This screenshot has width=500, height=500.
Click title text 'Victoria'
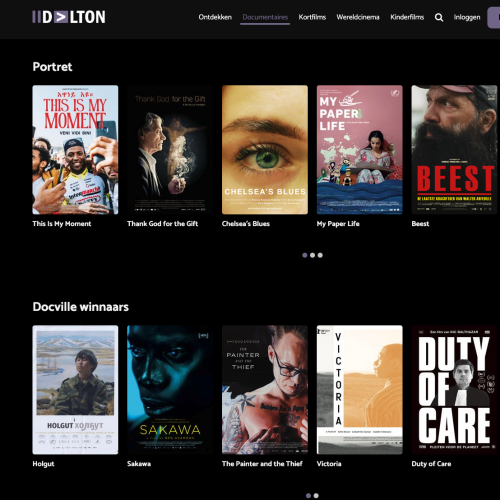(329, 464)
